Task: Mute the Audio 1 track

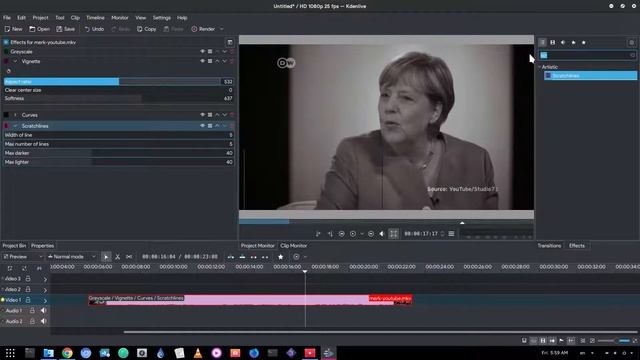Action: (43, 311)
